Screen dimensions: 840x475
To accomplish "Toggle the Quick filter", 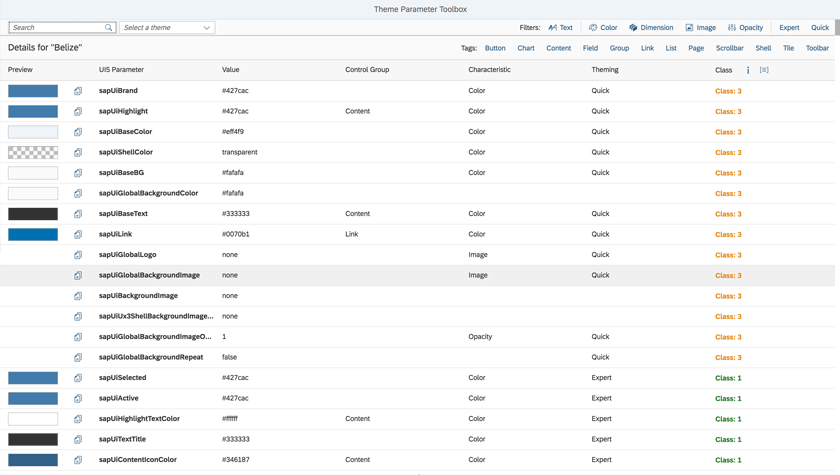I will point(820,27).
